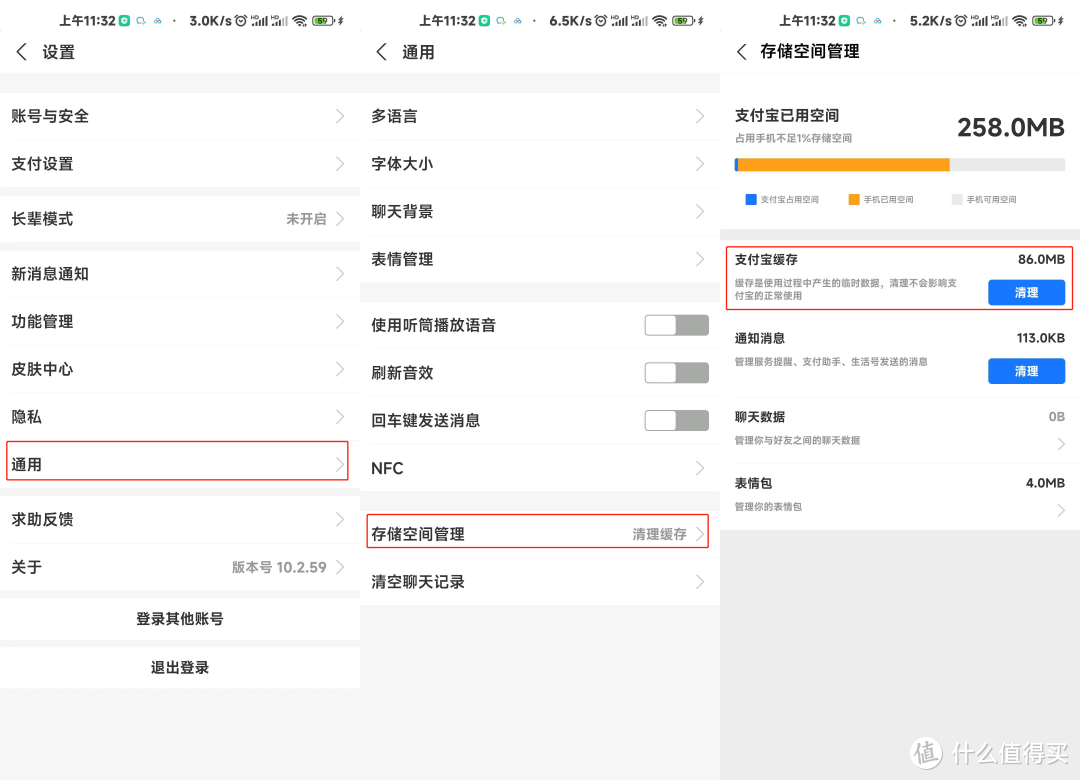Tap the chevron on the 关于 row
Viewport: 1080px width, 780px height.
tap(340, 567)
